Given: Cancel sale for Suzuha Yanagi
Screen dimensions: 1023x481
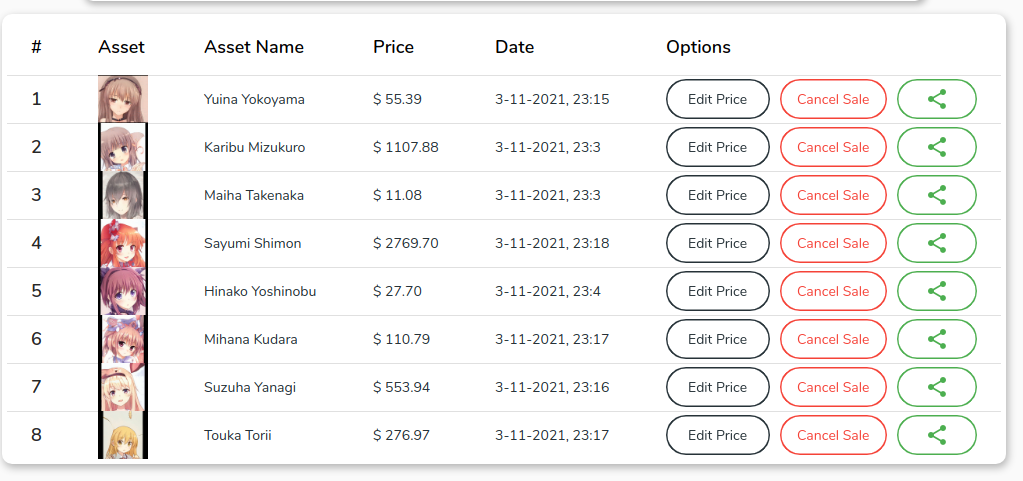Looking at the screenshot, I should pos(833,387).
